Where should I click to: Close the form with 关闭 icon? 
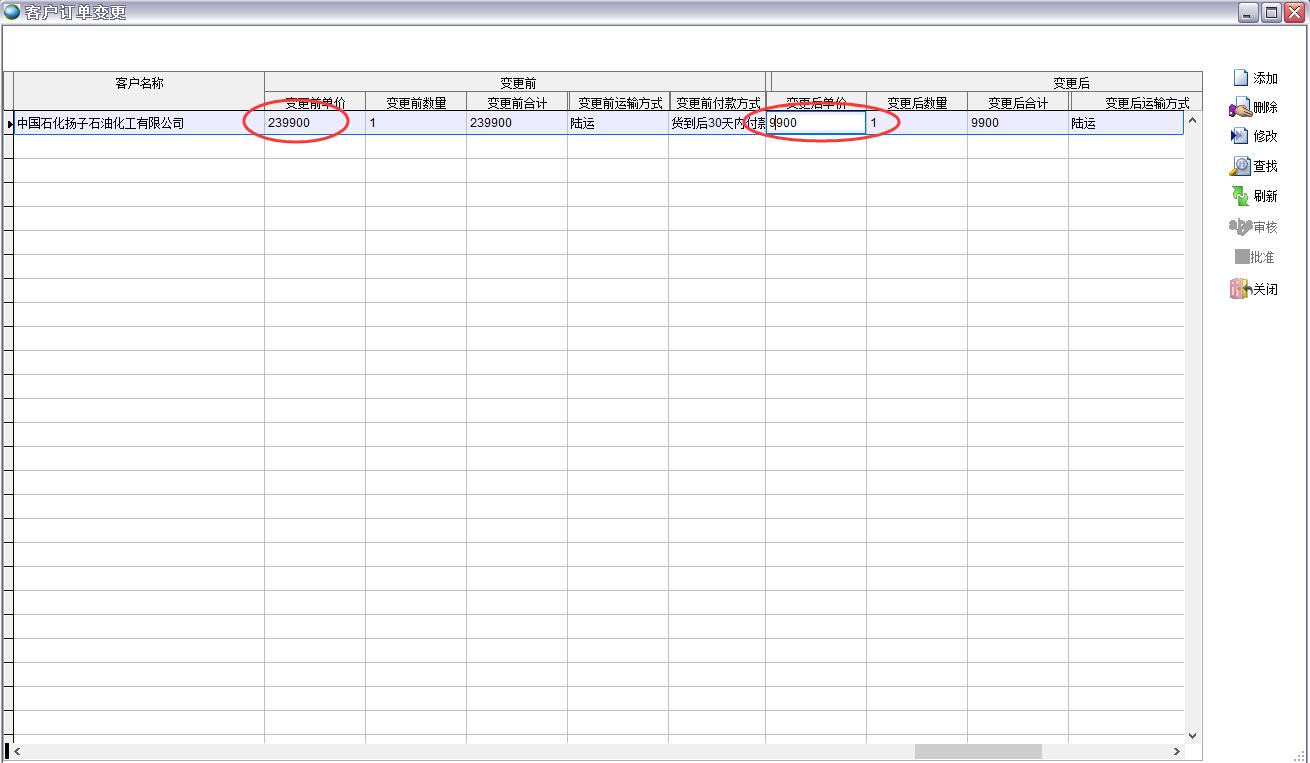(1240, 289)
